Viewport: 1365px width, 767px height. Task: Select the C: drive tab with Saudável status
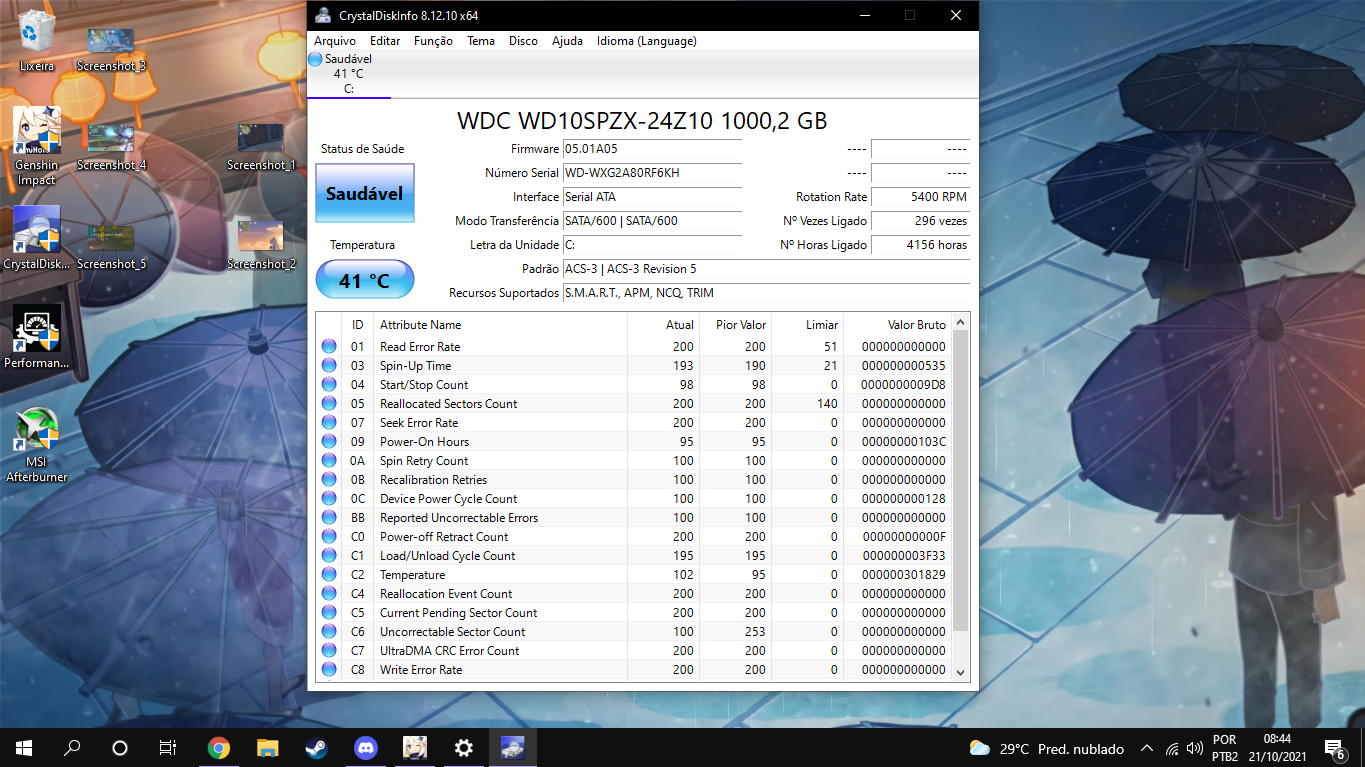tap(348, 74)
